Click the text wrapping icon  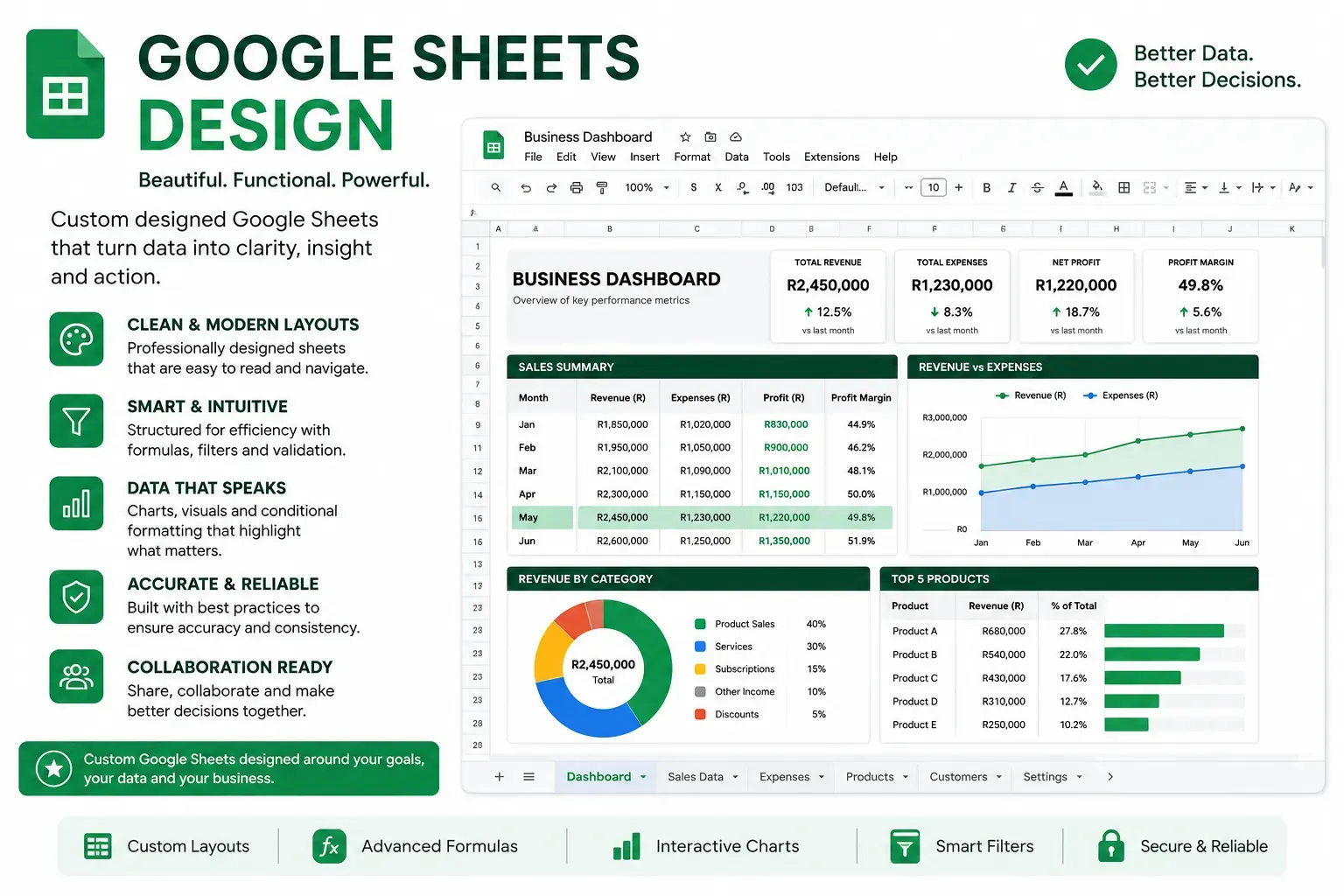click(x=1257, y=187)
